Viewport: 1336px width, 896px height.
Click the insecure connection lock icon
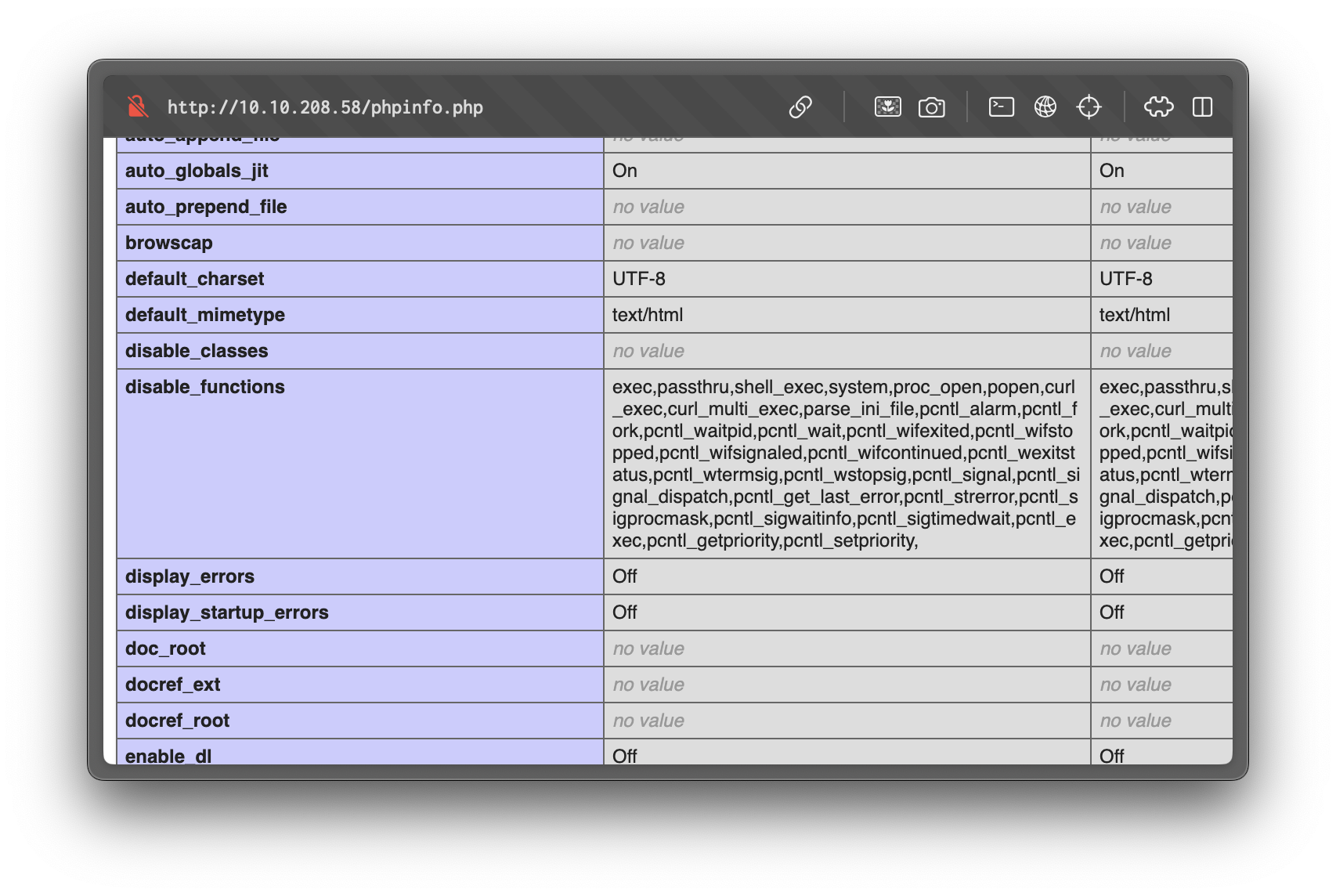138,107
